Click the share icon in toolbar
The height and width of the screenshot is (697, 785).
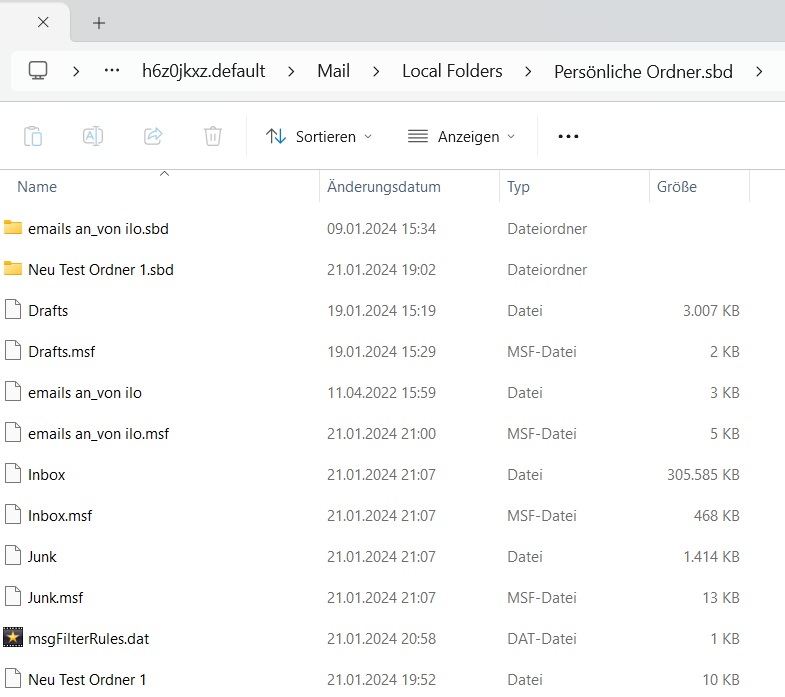coord(153,136)
